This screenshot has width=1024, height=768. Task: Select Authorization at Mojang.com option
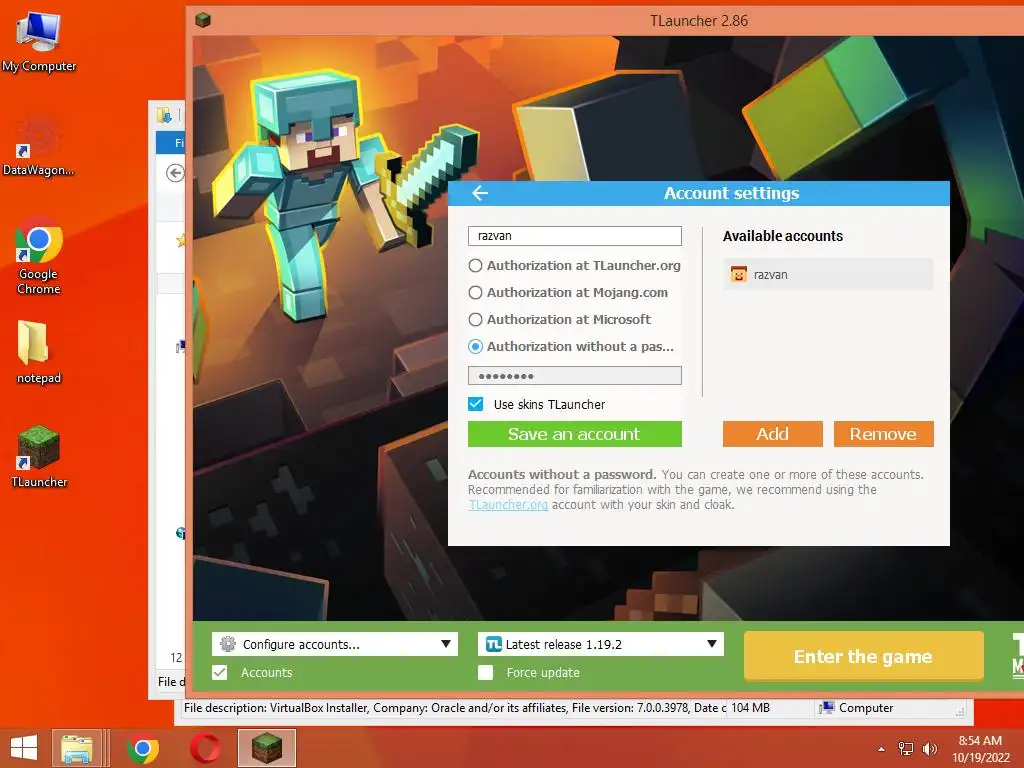pyautogui.click(x=568, y=293)
